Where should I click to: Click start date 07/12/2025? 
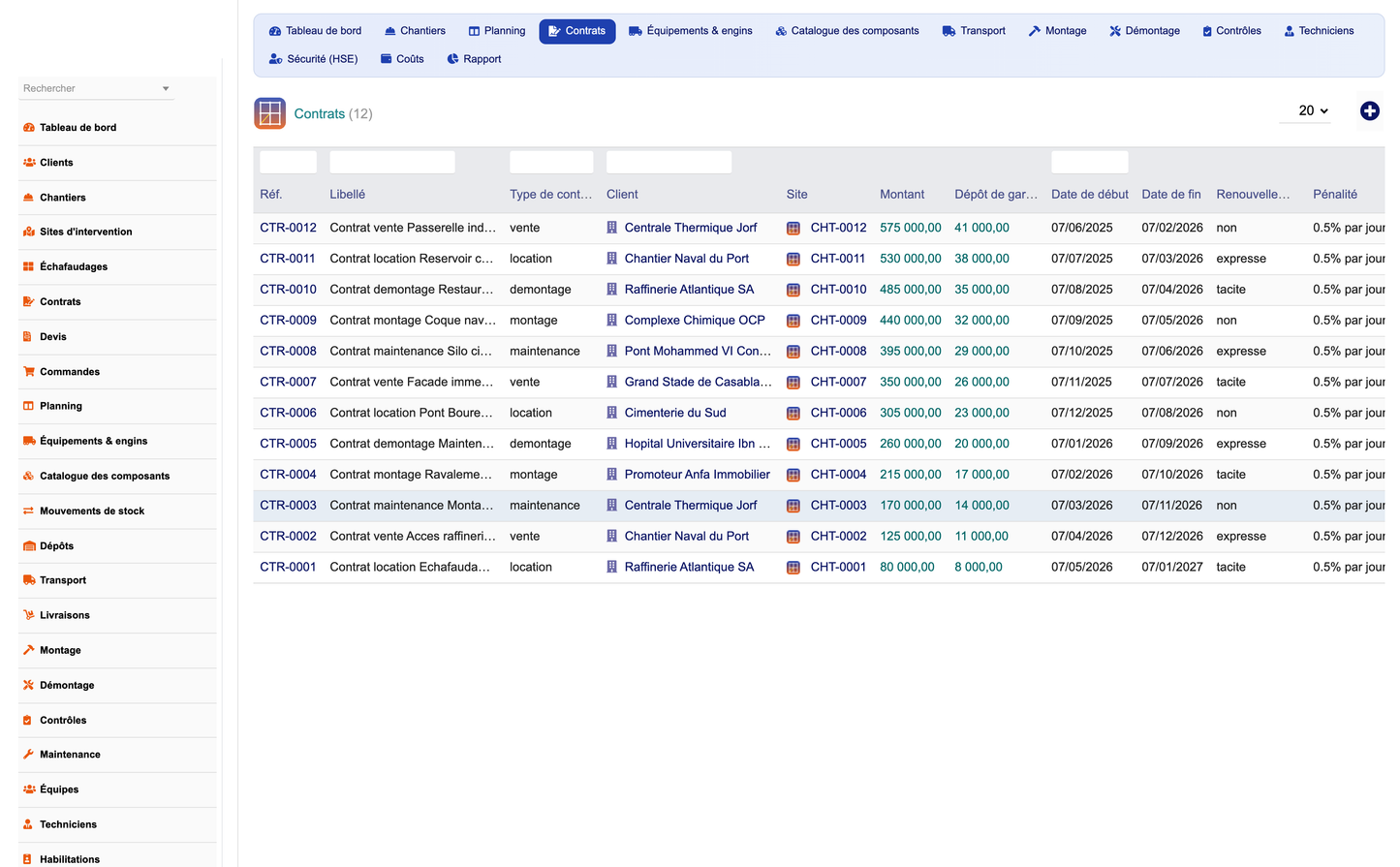[x=1082, y=413]
